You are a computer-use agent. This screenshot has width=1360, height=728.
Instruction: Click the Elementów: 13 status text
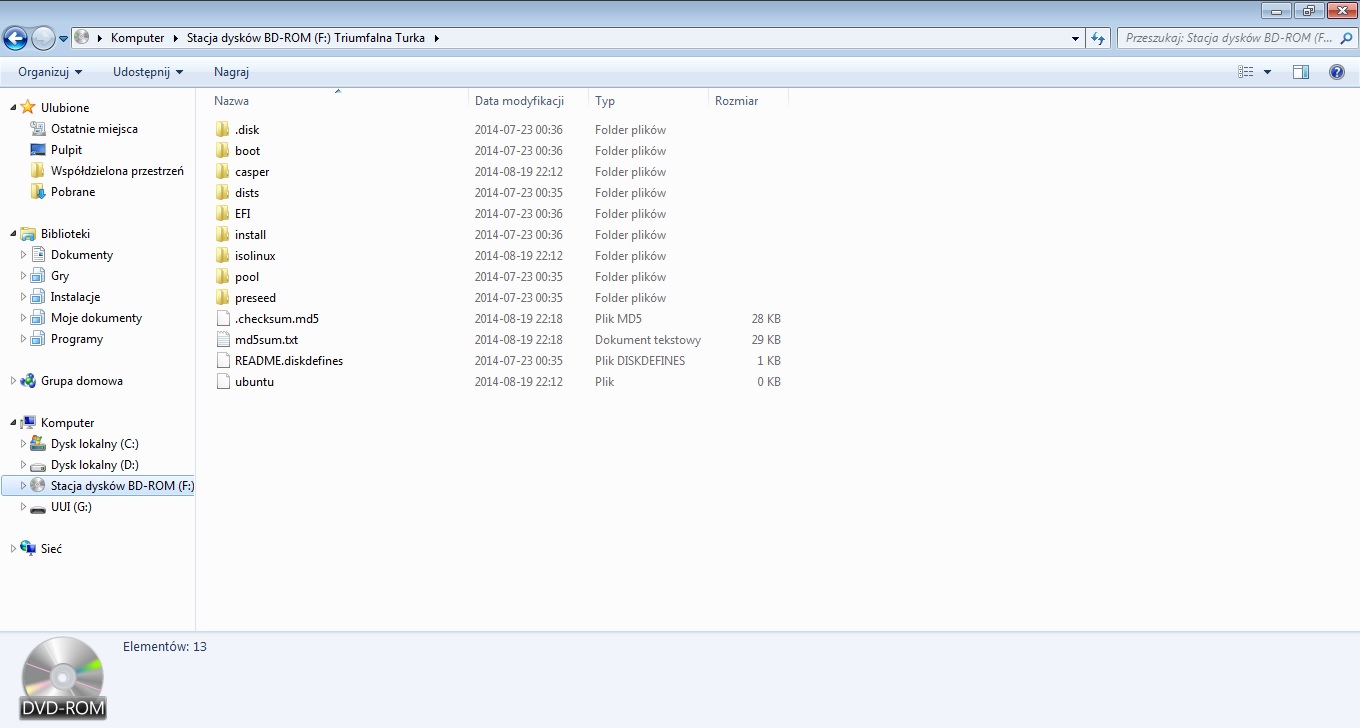click(165, 647)
